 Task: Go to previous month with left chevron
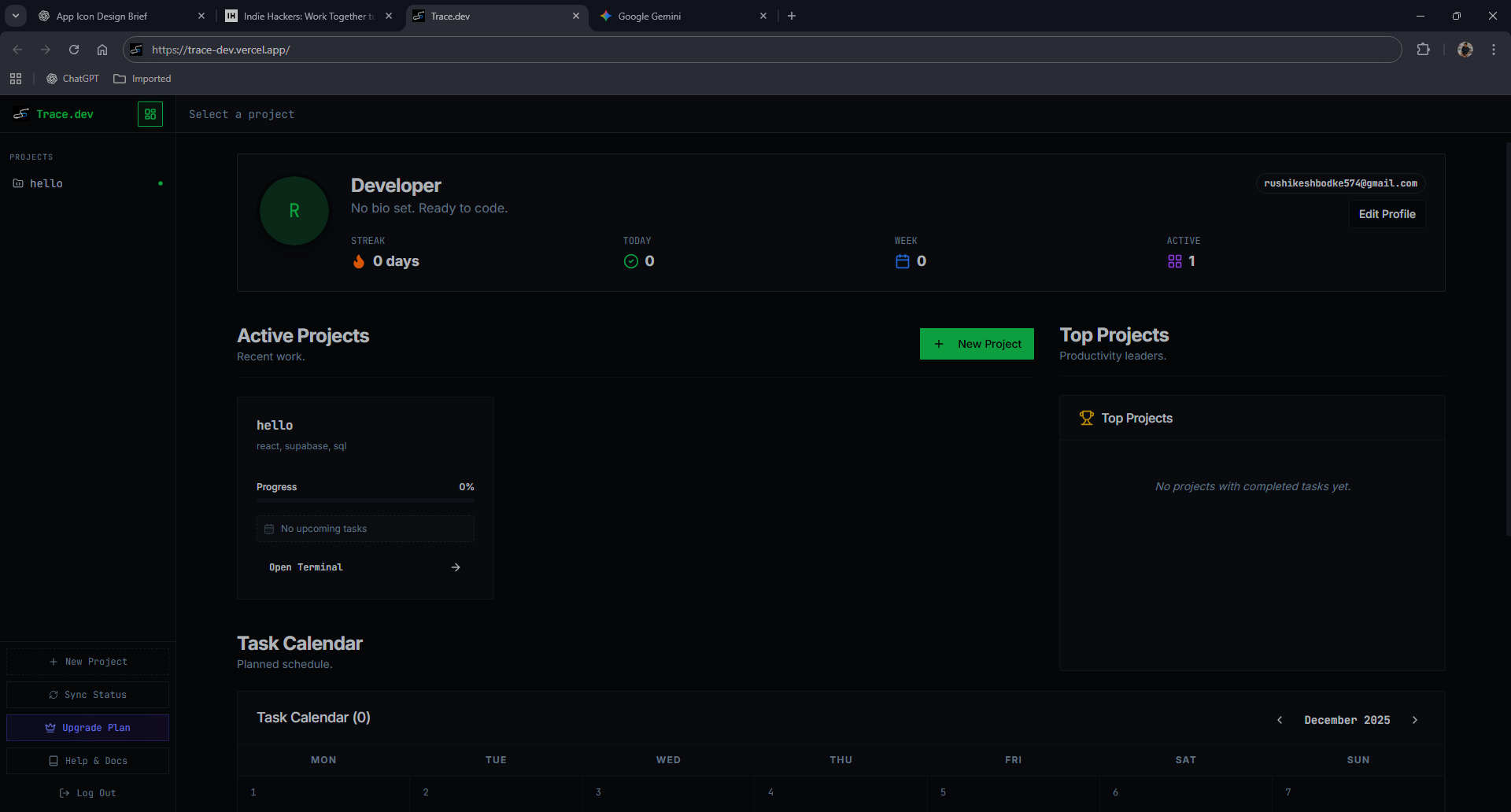point(1280,719)
